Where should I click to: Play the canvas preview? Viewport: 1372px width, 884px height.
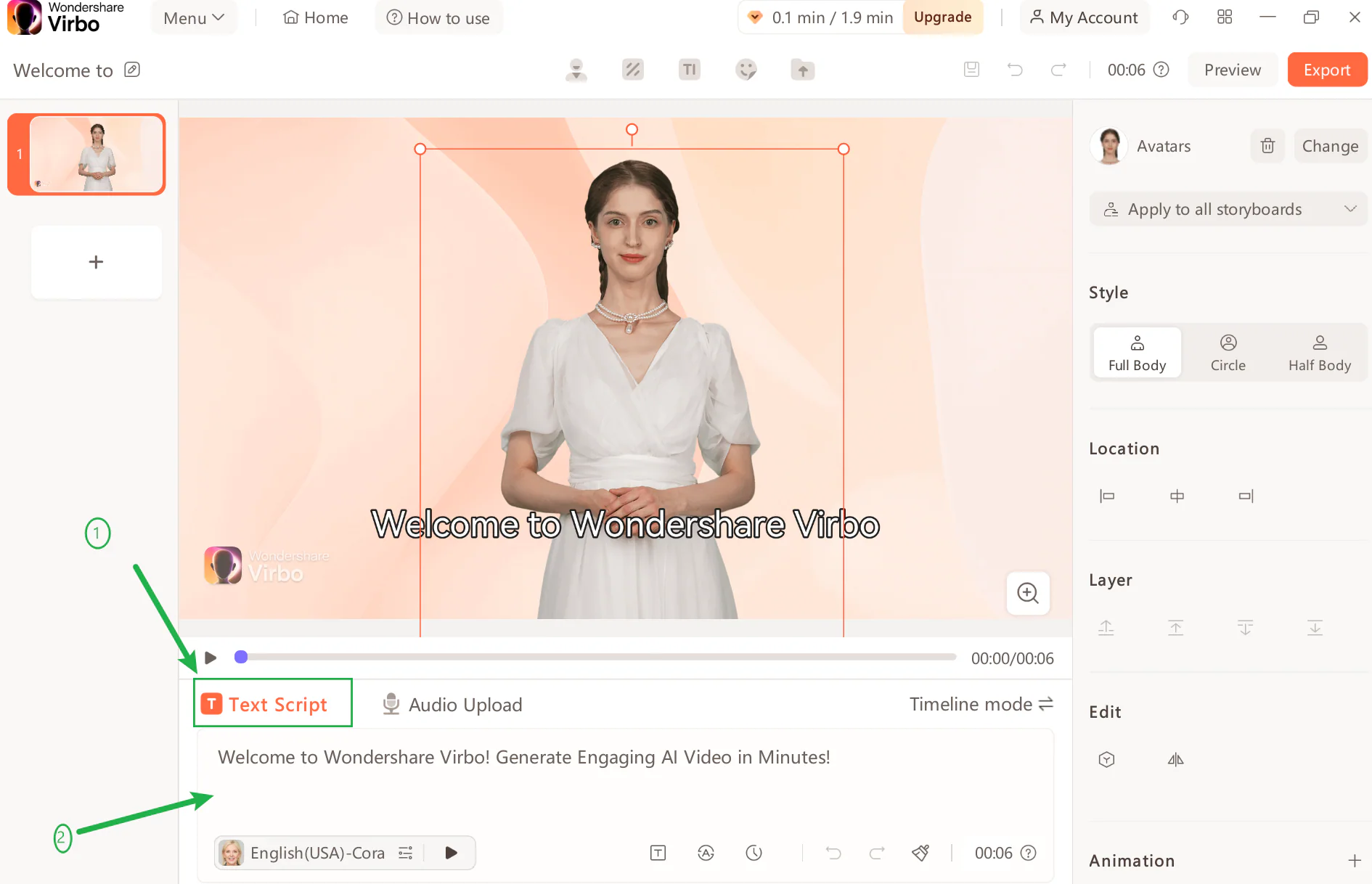211,658
